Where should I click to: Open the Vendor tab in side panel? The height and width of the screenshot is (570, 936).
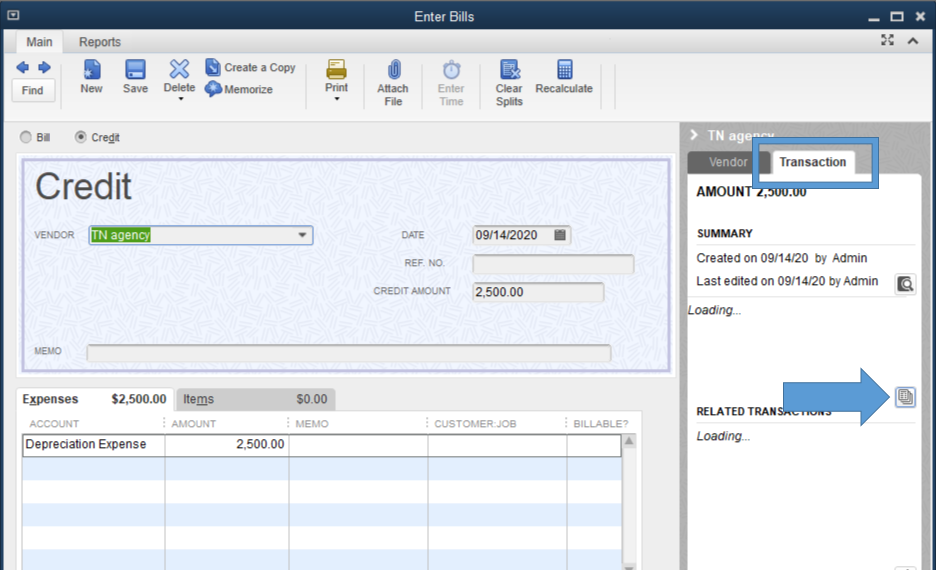click(728, 162)
